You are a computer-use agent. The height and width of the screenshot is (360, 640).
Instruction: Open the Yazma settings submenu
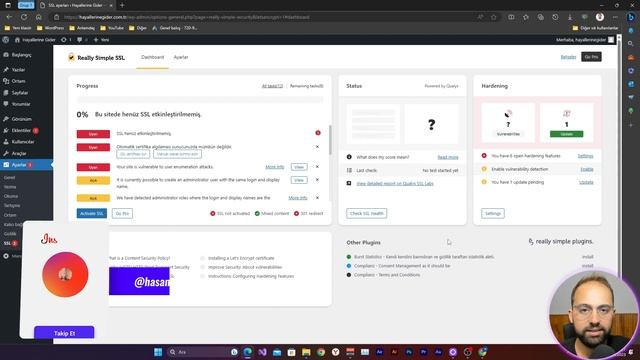(x=10, y=187)
